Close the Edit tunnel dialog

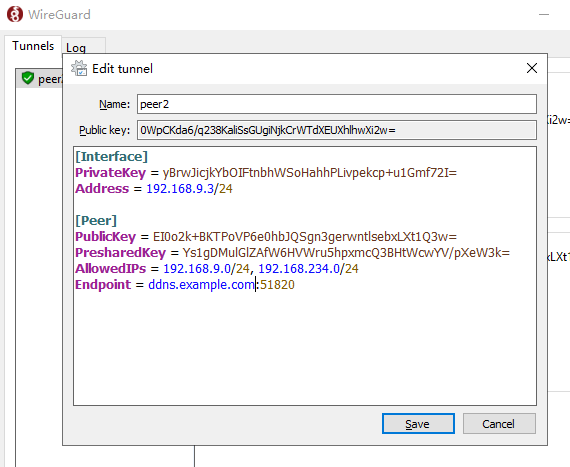click(531, 68)
